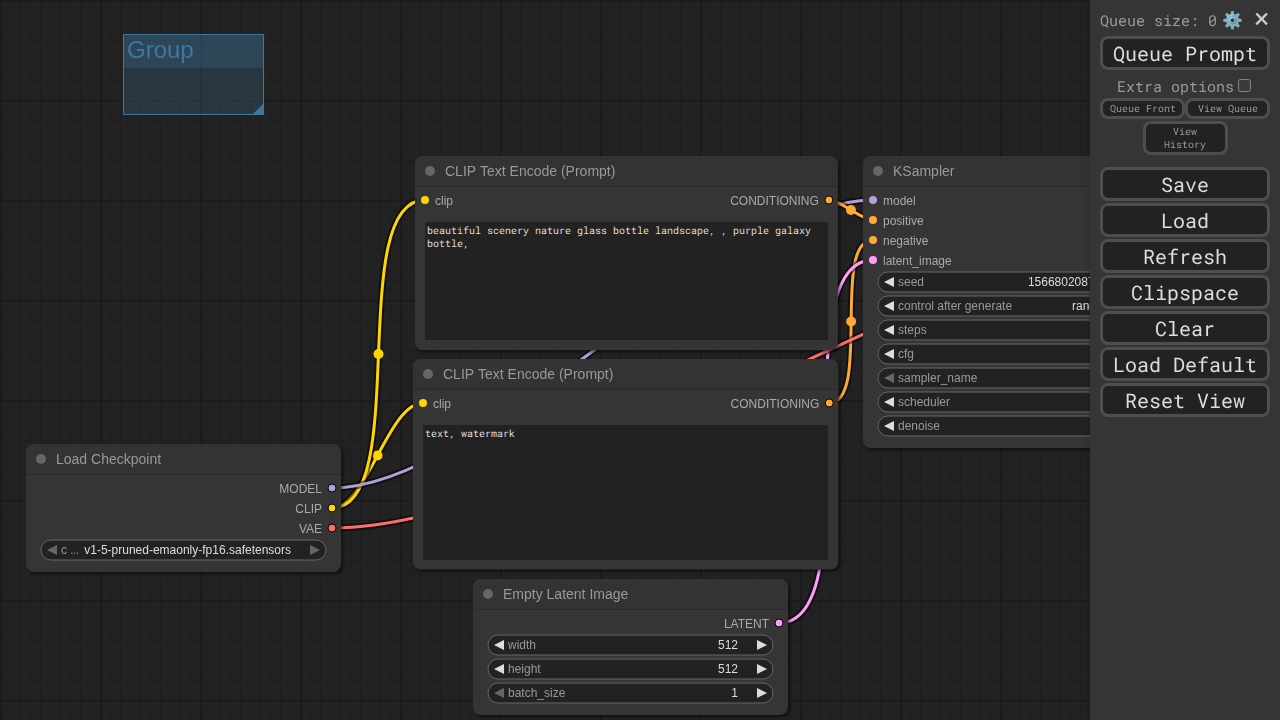The image size is (1280, 720).
Task: Open View Queue
Action: pyautogui.click(x=1227, y=109)
